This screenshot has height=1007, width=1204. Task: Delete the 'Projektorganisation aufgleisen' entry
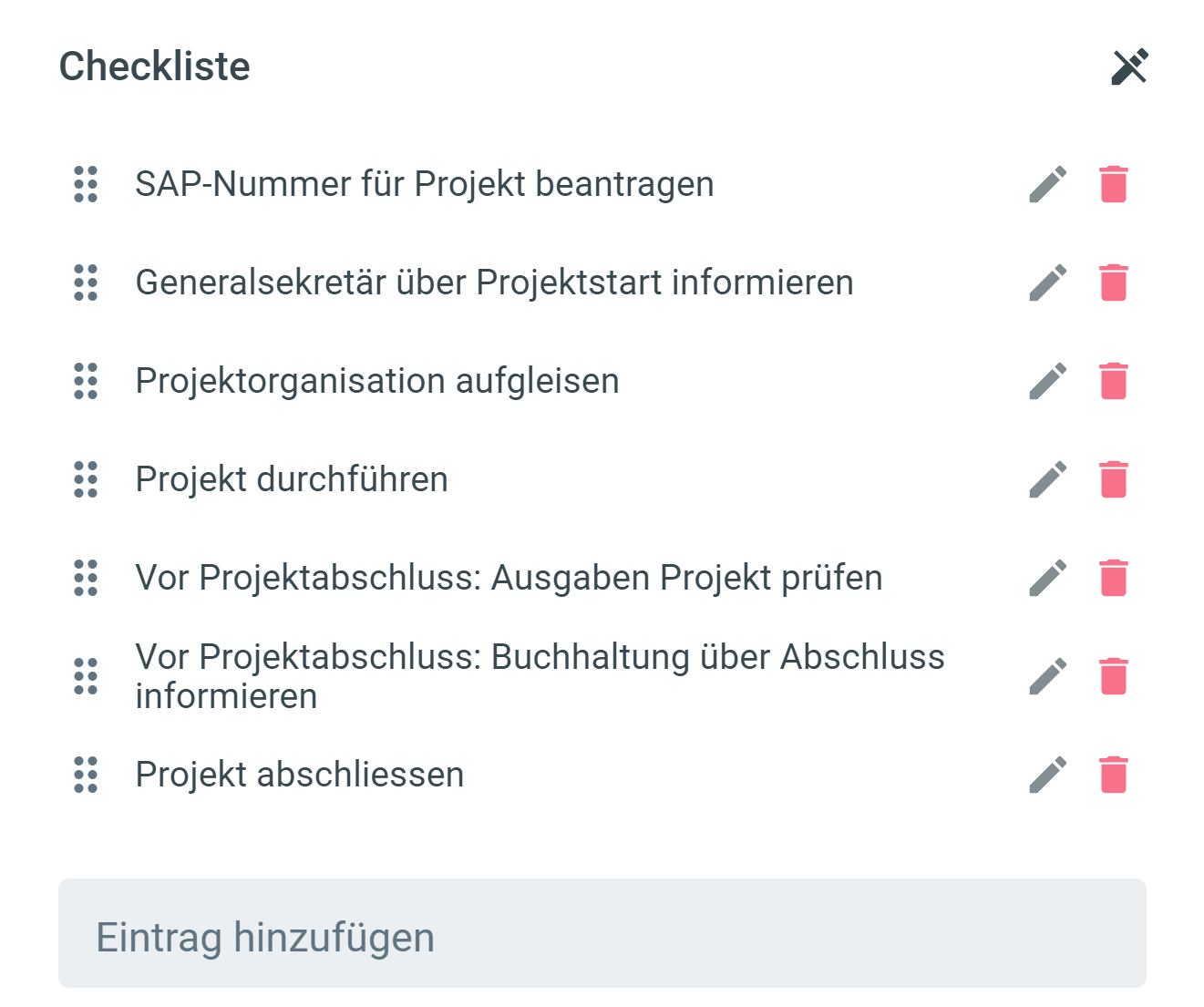1114,381
